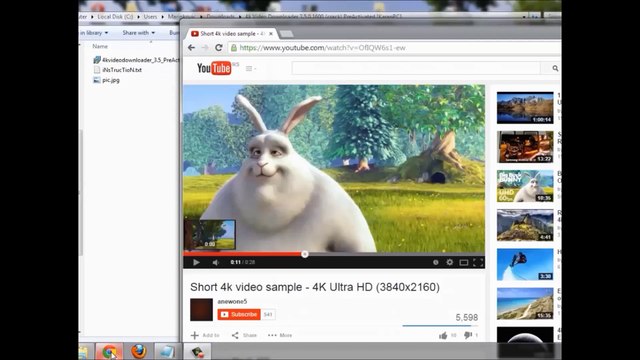Click the Name column header in Explorer
This screenshot has width=640, height=360.
[x=100, y=46]
